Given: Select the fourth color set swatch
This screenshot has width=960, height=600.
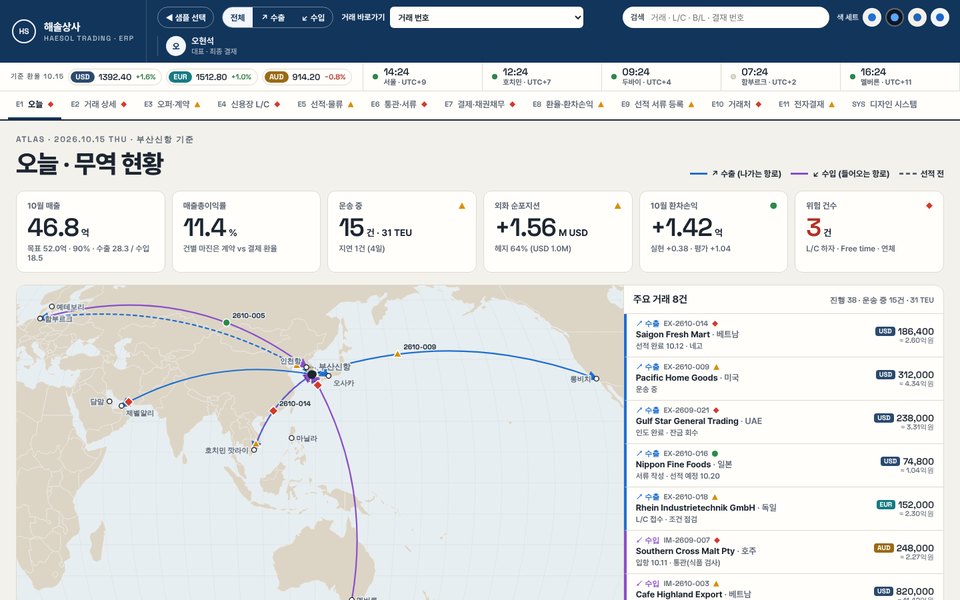Looking at the screenshot, I should [940, 18].
